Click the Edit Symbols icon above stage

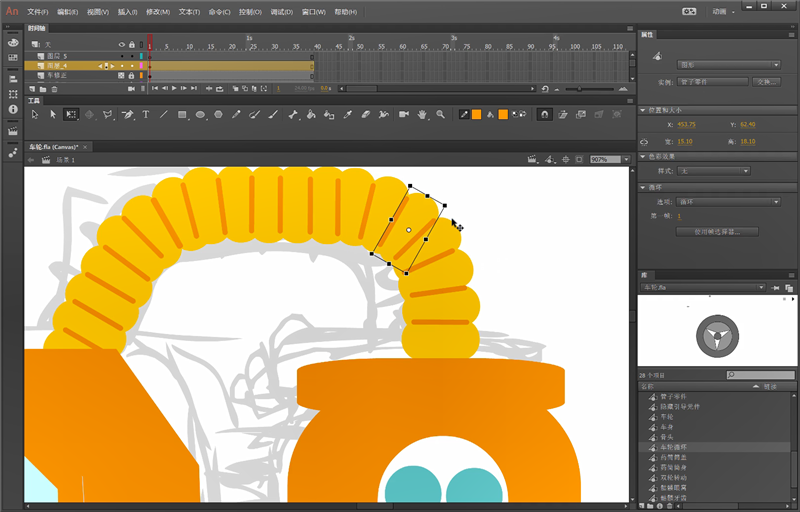pyautogui.click(x=549, y=160)
